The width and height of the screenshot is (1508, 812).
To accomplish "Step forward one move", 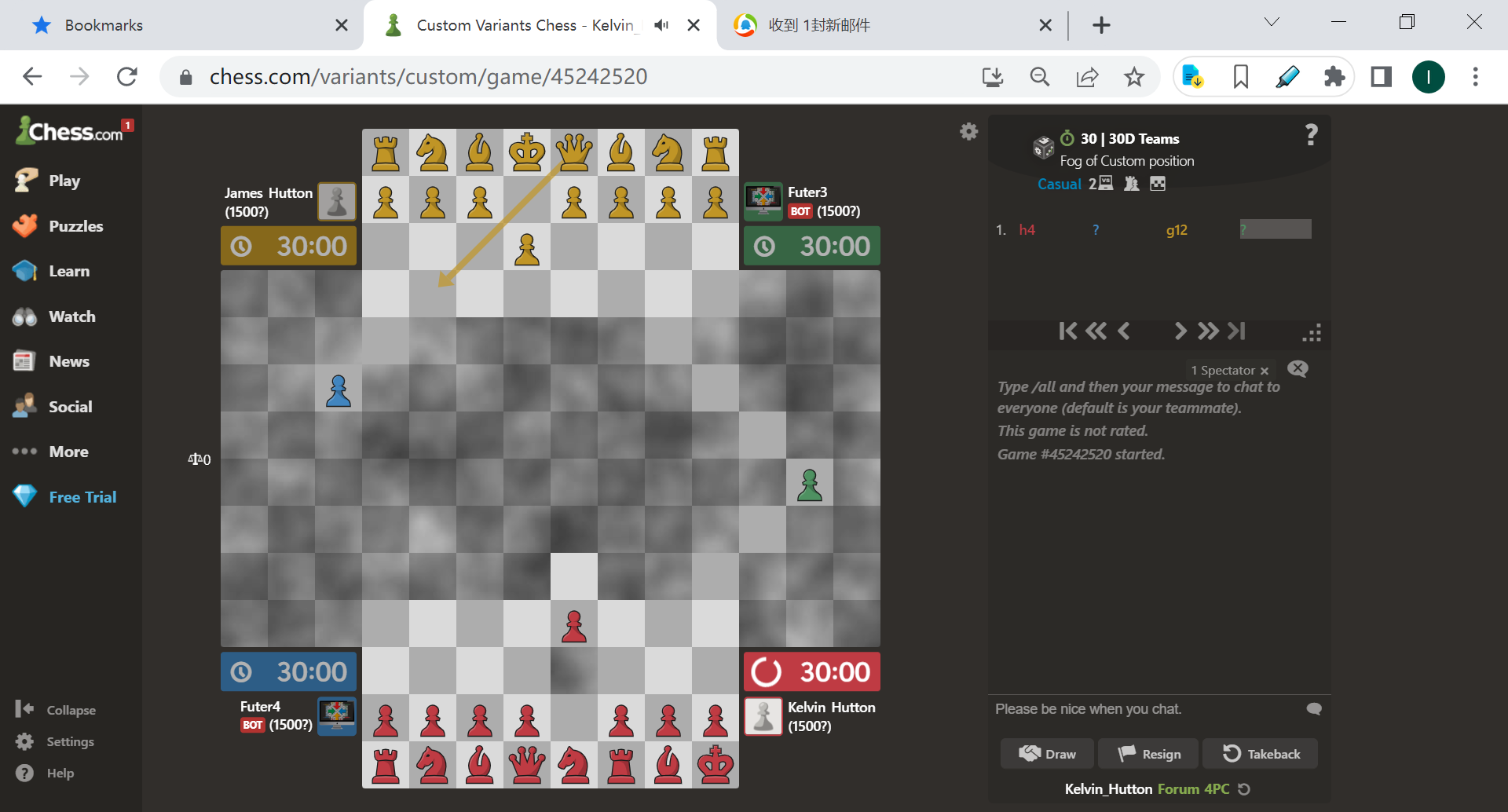I will [1180, 331].
